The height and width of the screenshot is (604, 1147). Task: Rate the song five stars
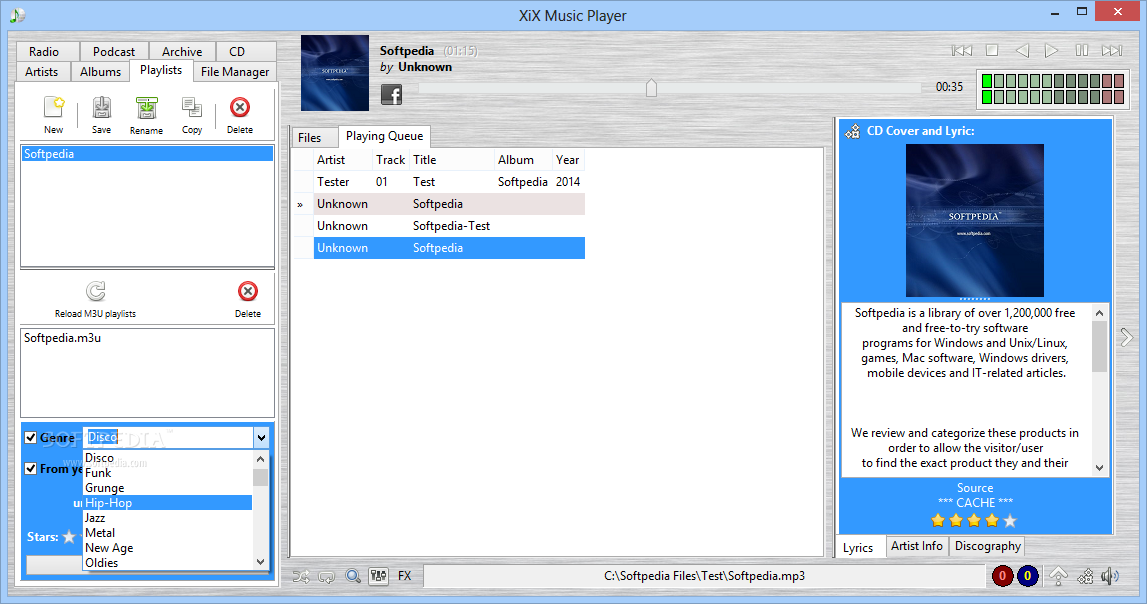[x=1010, y=521]
